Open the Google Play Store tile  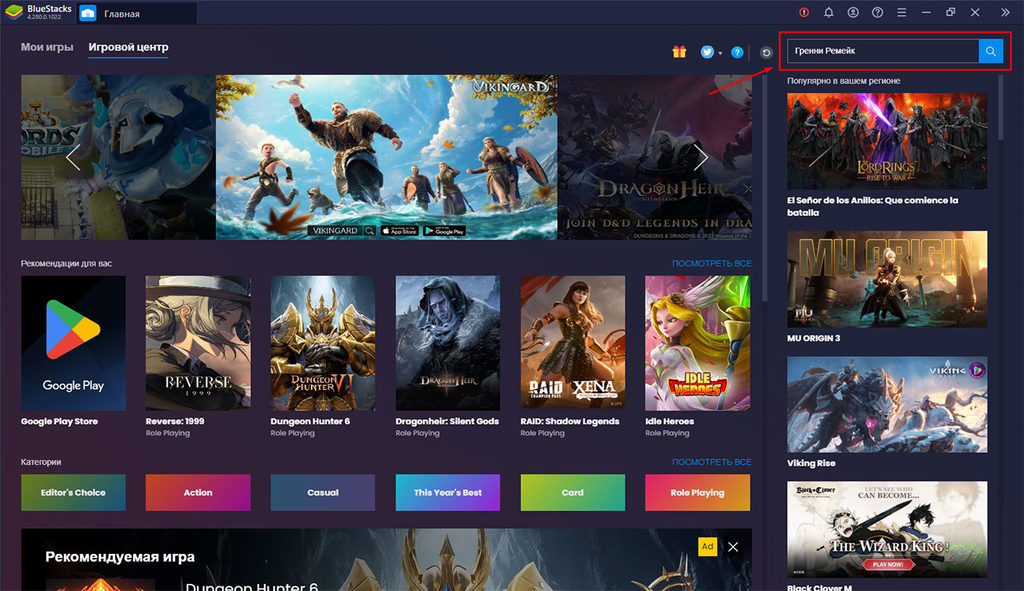73,343
